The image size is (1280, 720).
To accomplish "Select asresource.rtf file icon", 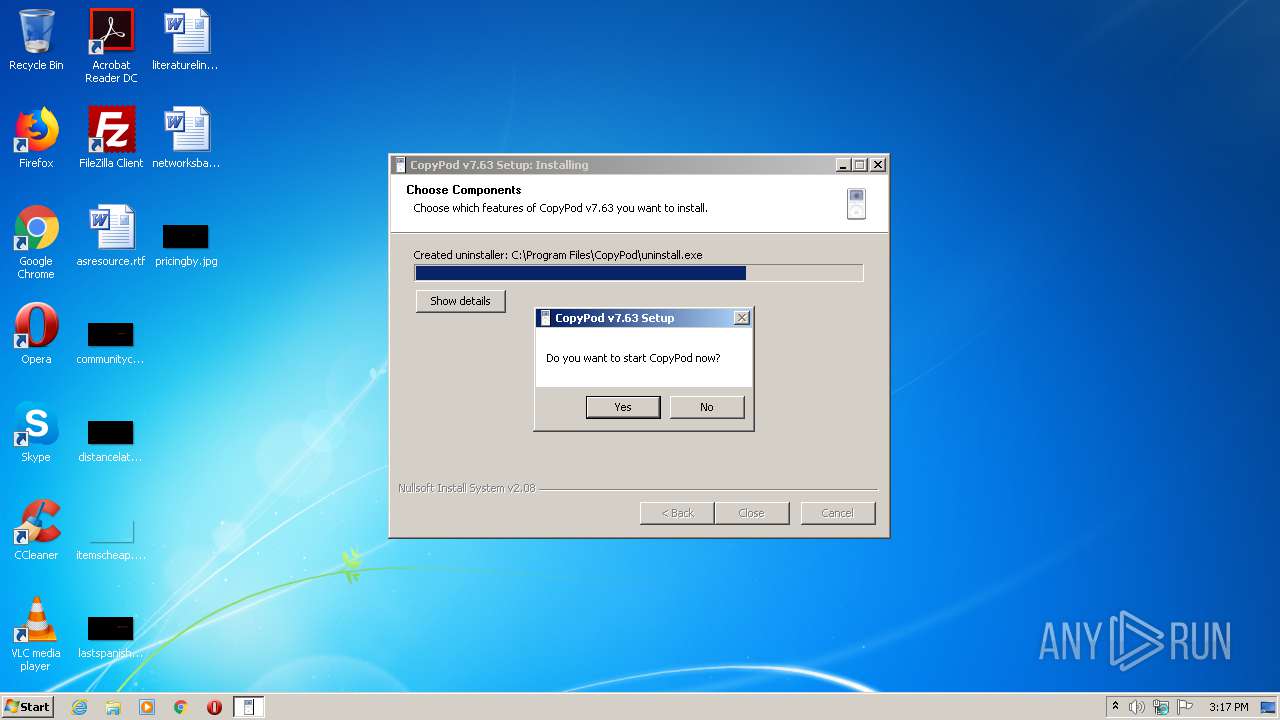I will click(111, 236).
